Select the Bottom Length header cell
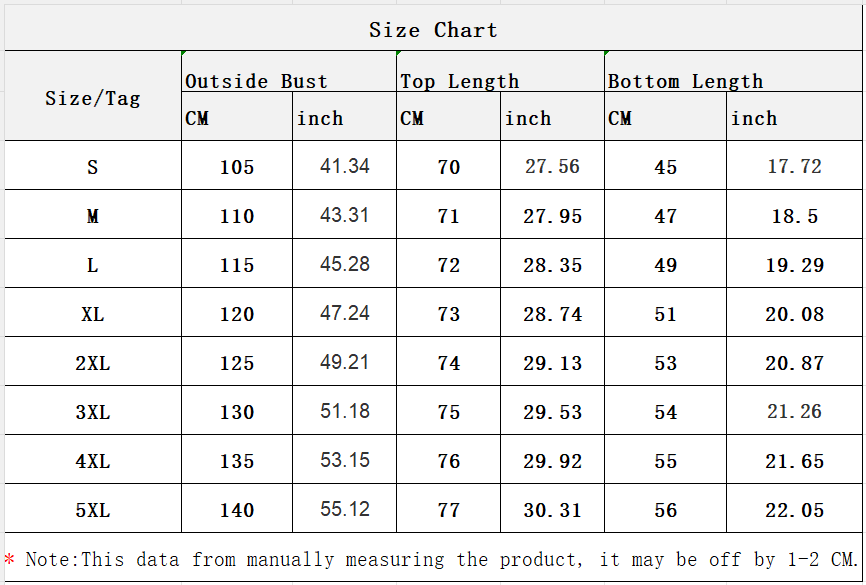 (x=733, y=72)
